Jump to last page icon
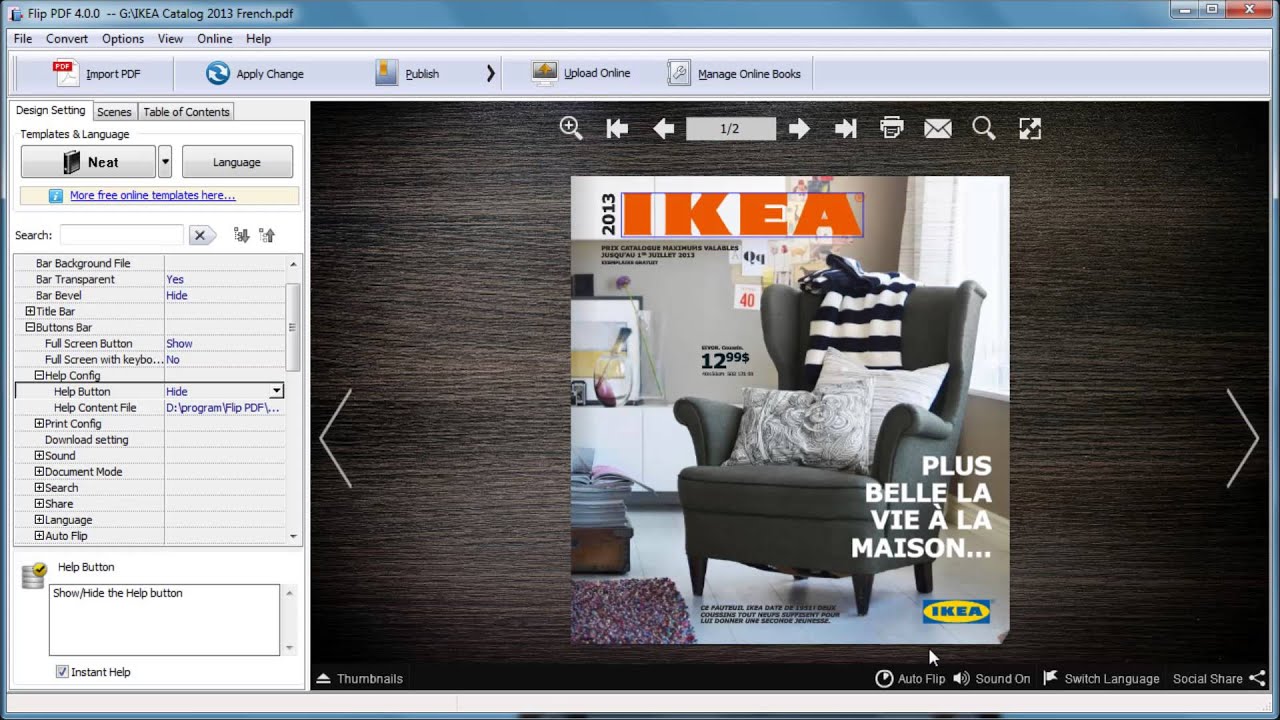The width and height of the screenshot is (1280, 720). [845, 128]
